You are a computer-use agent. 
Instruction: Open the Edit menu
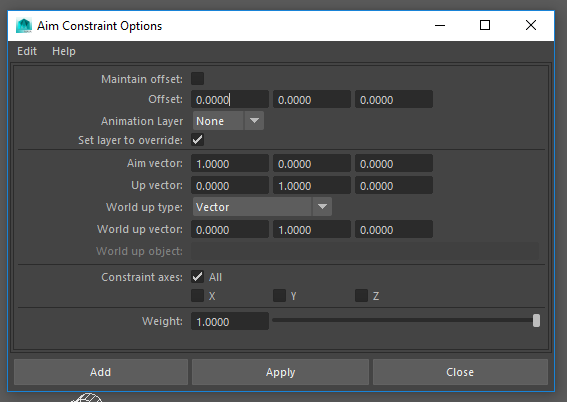[27, 51]
